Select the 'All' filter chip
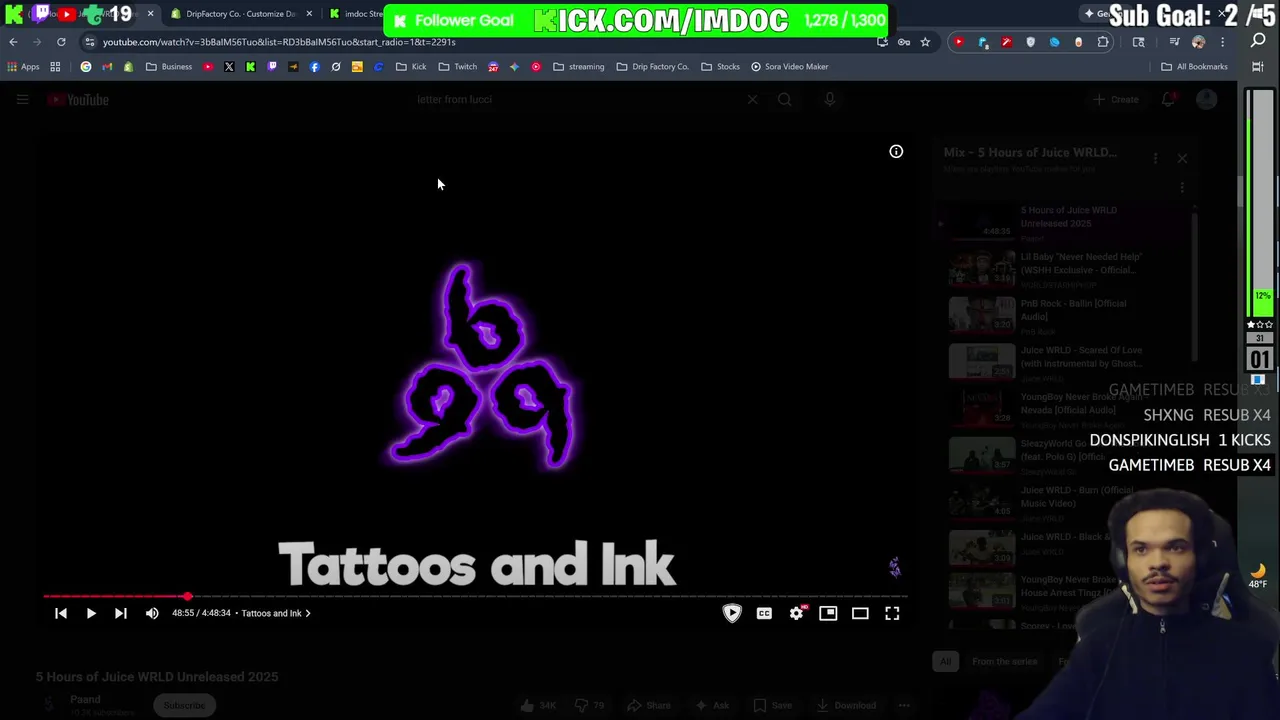 [x=945, y=661]
